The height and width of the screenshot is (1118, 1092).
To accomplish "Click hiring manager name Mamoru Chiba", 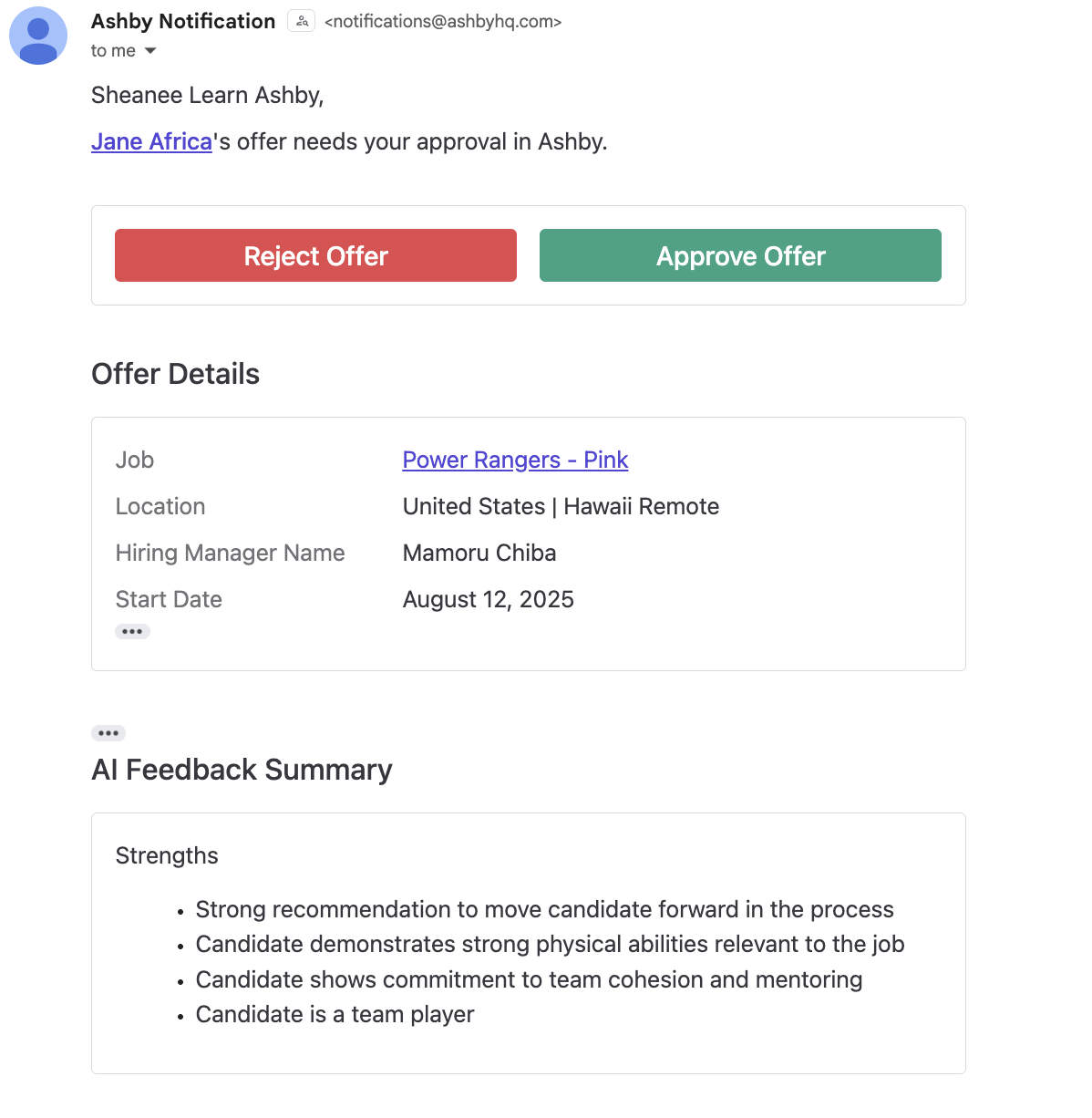I will click(479, 553).
